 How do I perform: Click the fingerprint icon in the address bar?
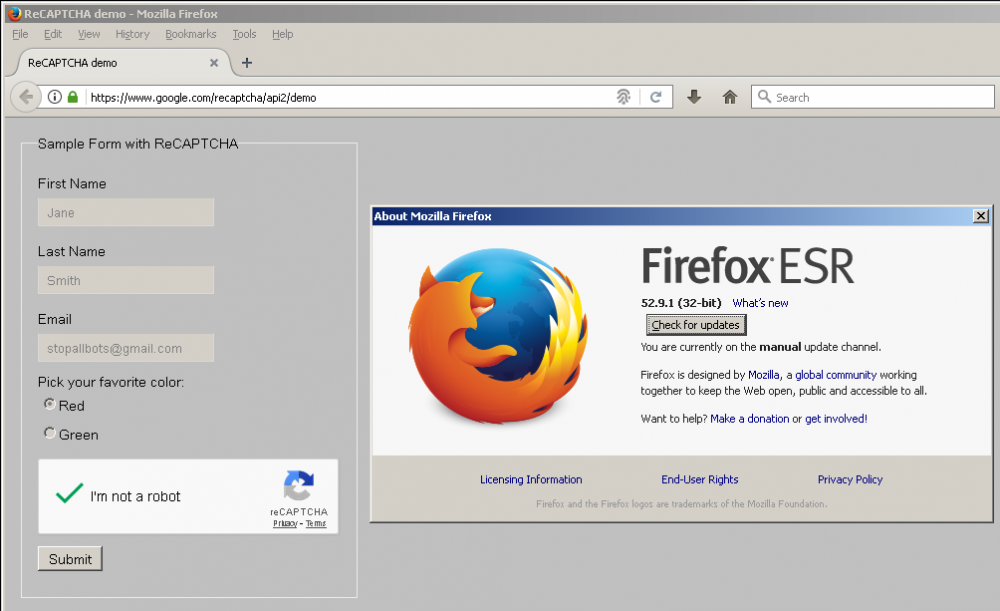pyautogui.click(x=623, y=97)
